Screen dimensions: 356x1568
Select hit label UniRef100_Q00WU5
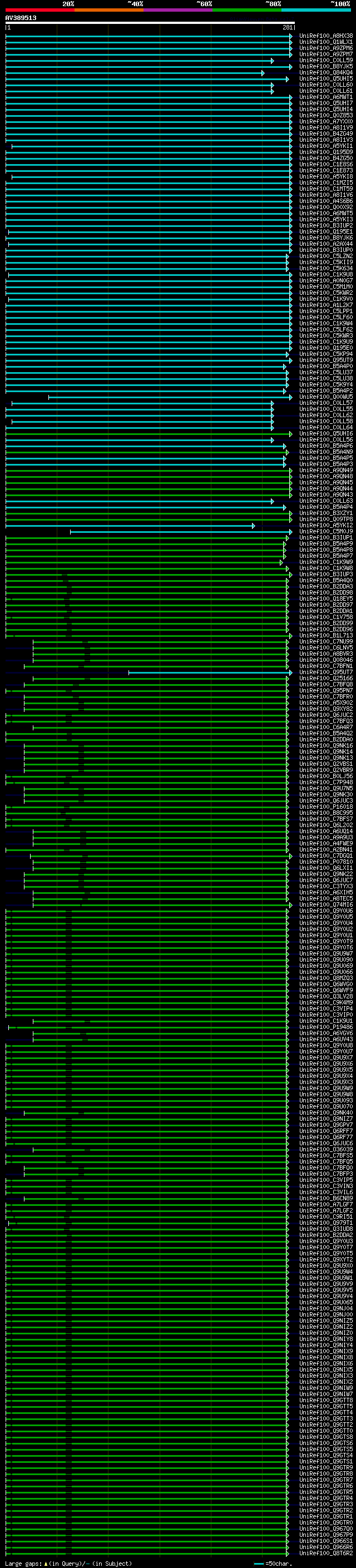coord(326,397)
